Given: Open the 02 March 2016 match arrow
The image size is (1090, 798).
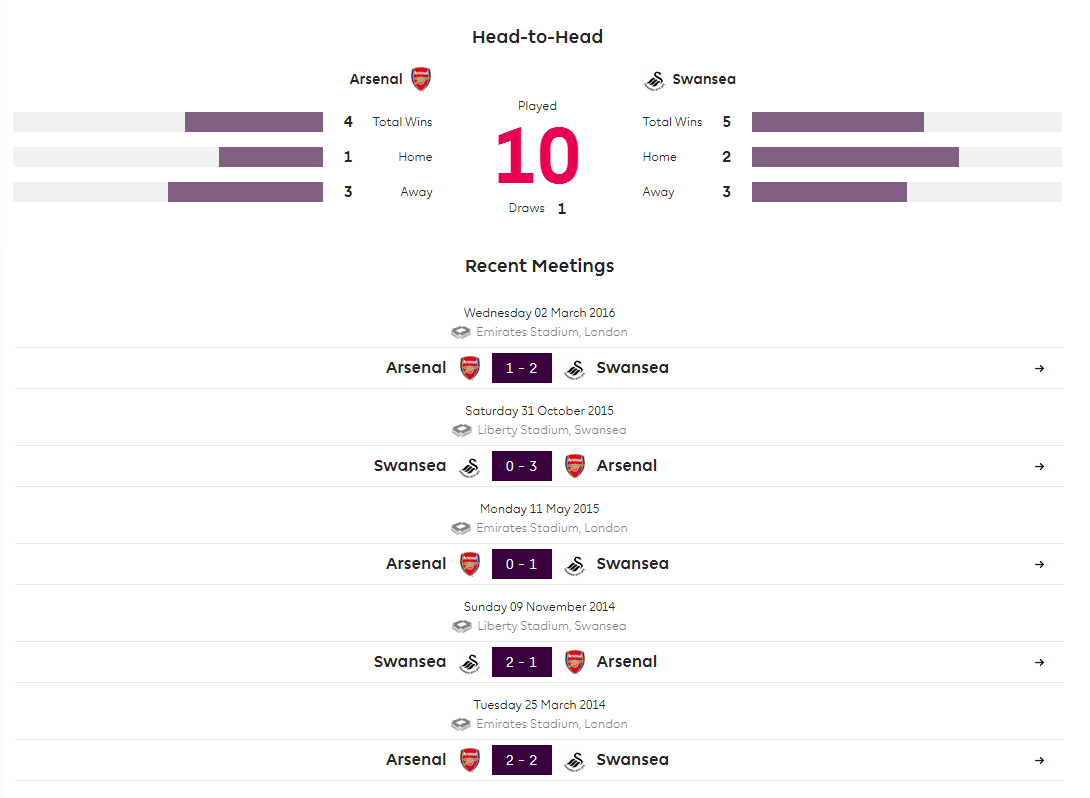Looking at the screenshot, I should click(x=1039, y=368).
